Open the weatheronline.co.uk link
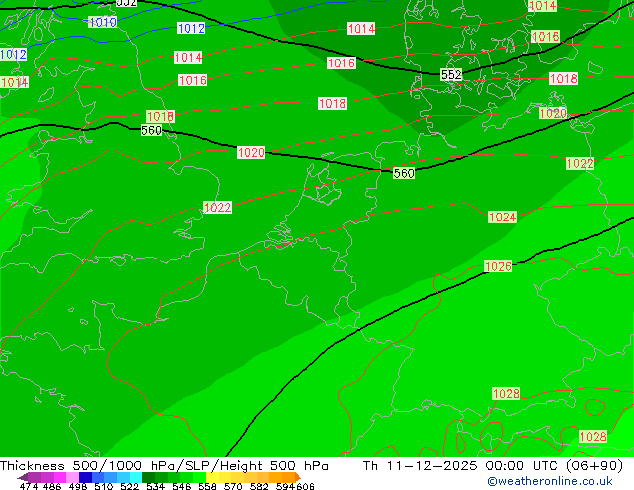 coord(550,481)
